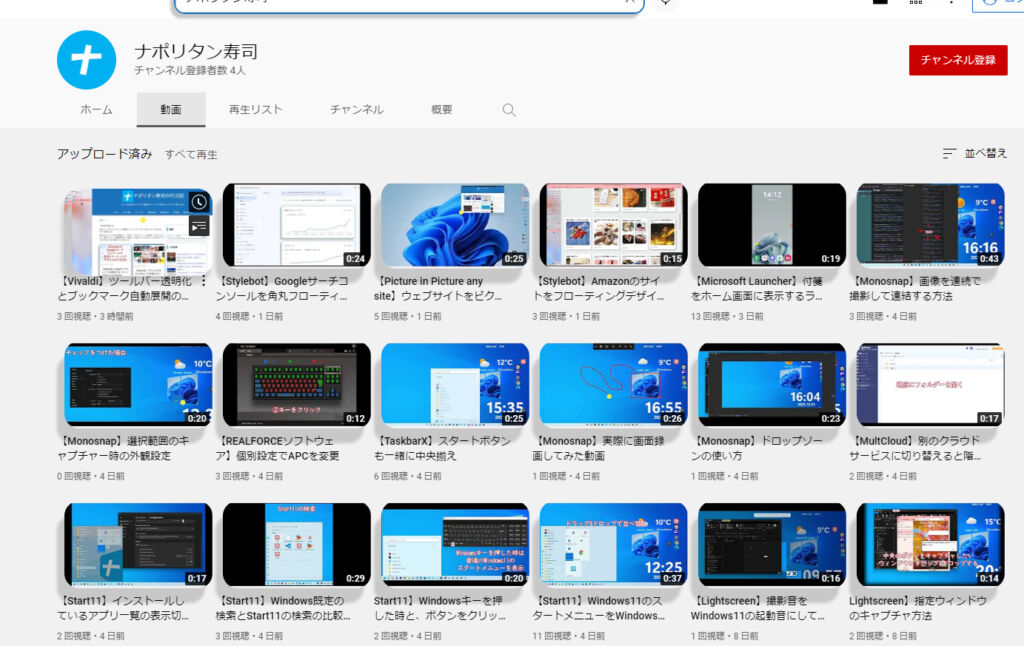
Task: Open the Monosnap 0:43 video thumbnail
Action: coord(931,225)
